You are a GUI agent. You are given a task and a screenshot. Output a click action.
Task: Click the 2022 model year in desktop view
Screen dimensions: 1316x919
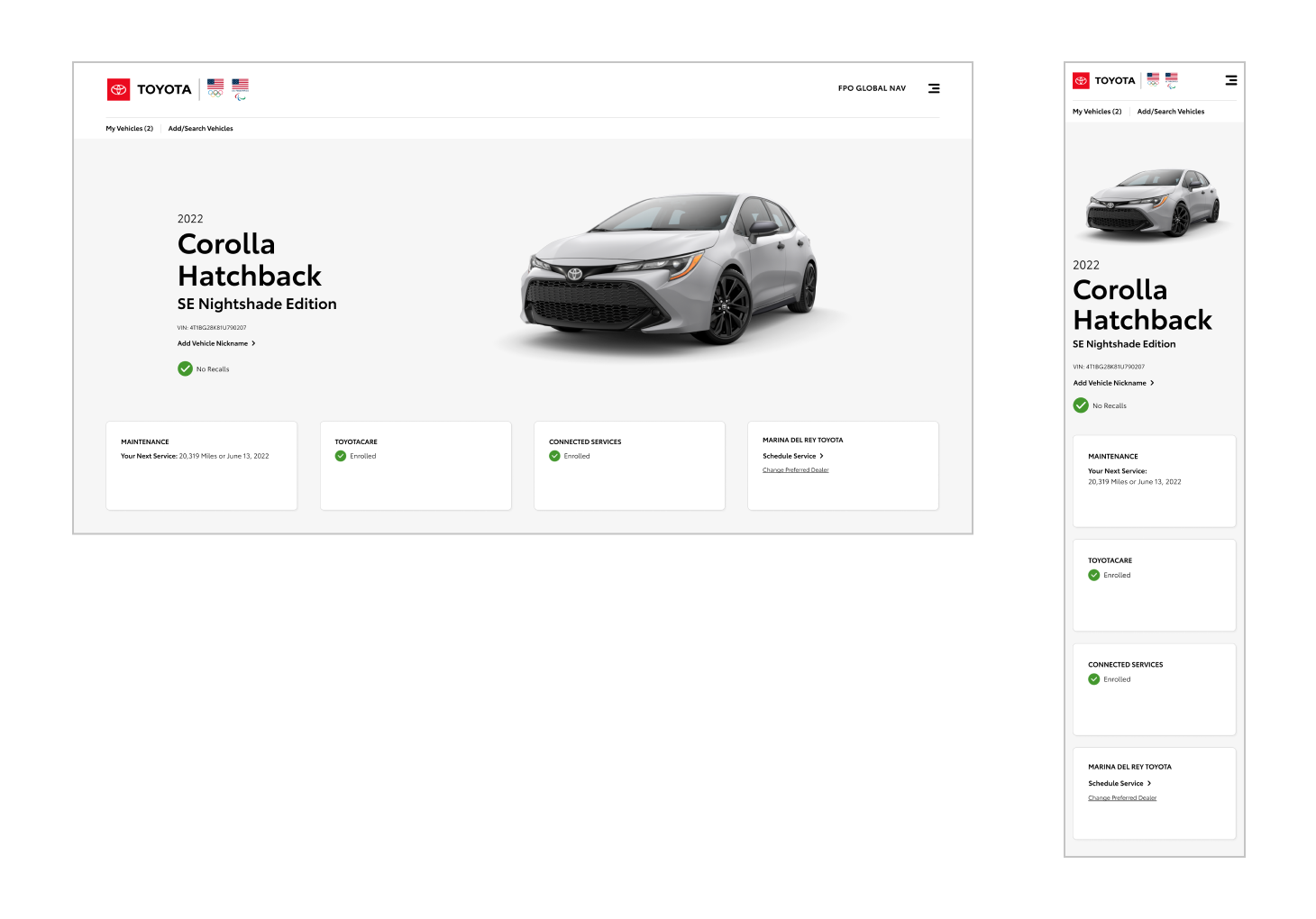pos(190,219)
